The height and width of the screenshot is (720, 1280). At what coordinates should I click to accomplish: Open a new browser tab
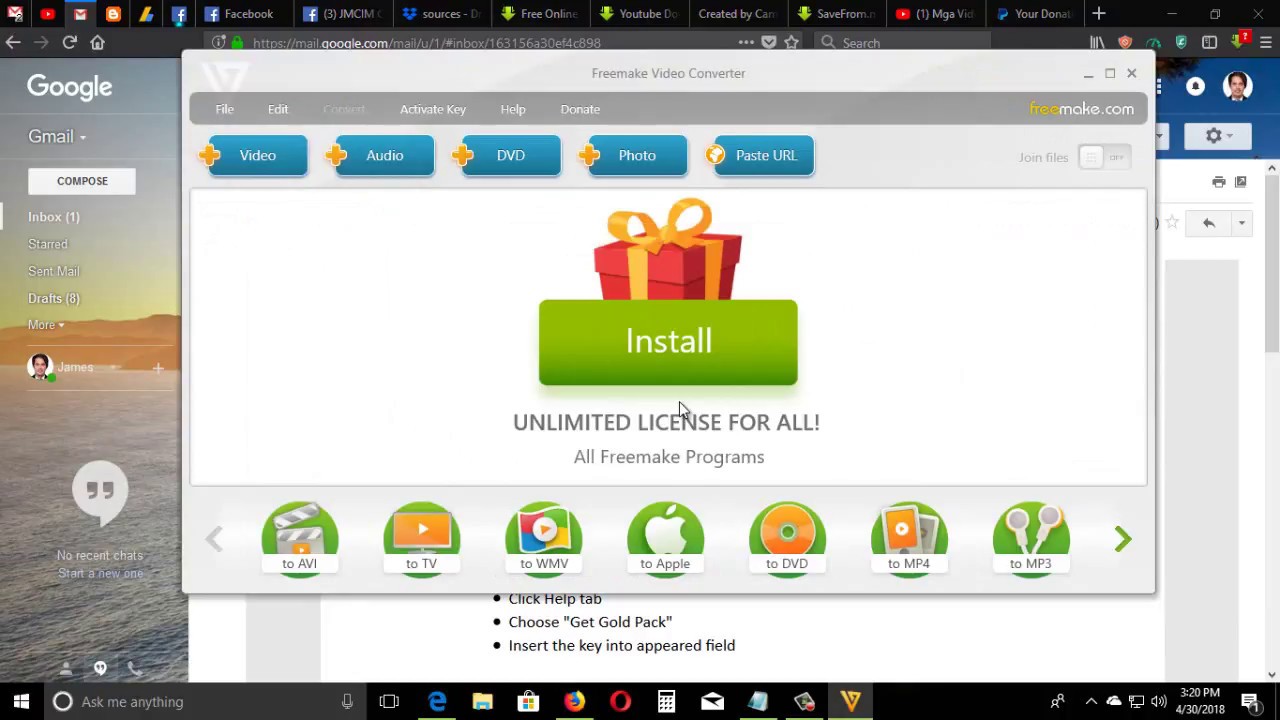click(x=1099, y=14)
